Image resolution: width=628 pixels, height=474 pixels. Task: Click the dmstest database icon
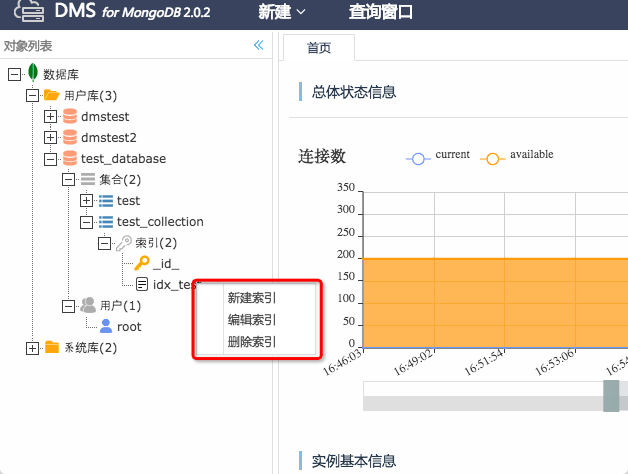tap(69, 116)
